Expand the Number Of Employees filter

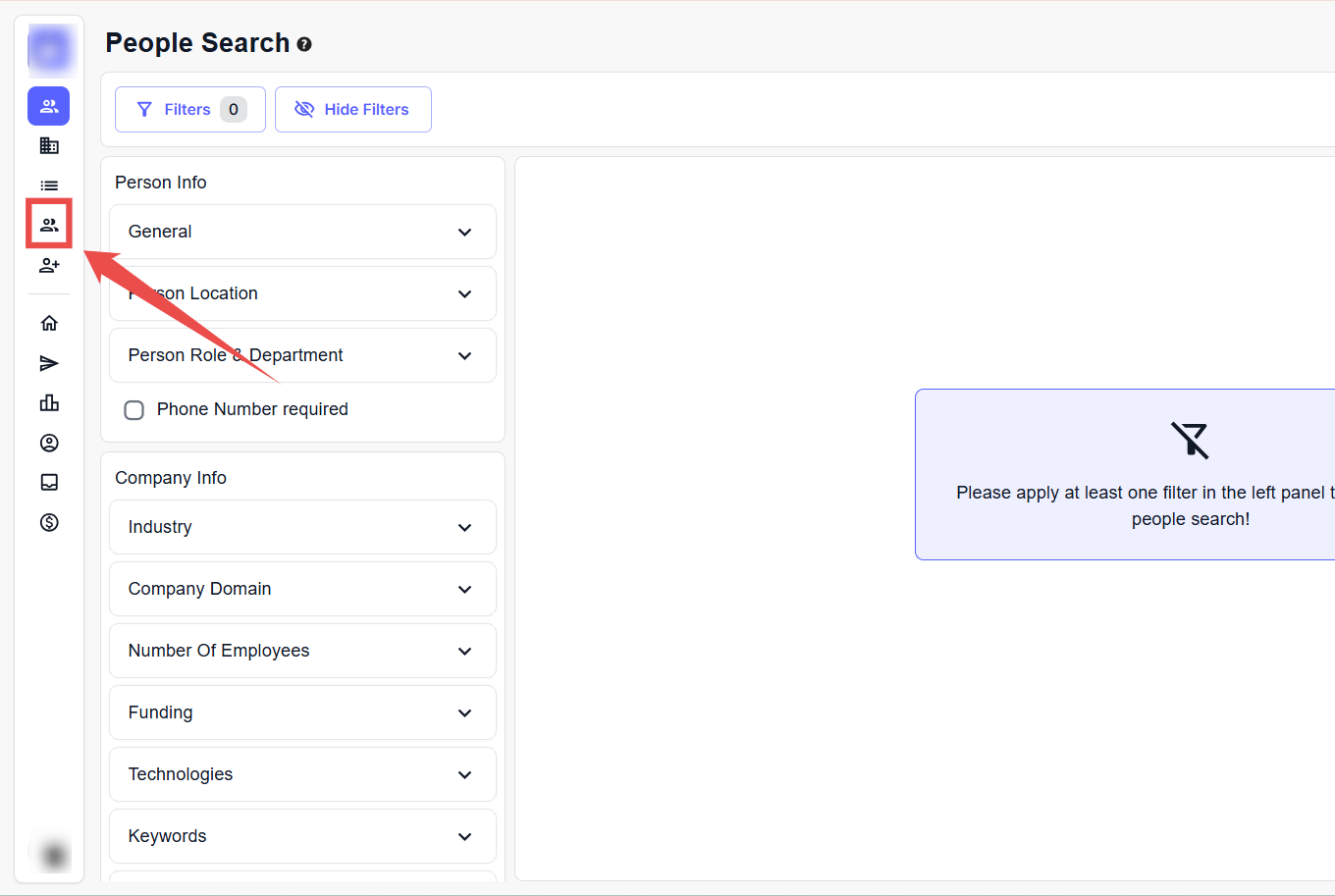tap(302, 651)
